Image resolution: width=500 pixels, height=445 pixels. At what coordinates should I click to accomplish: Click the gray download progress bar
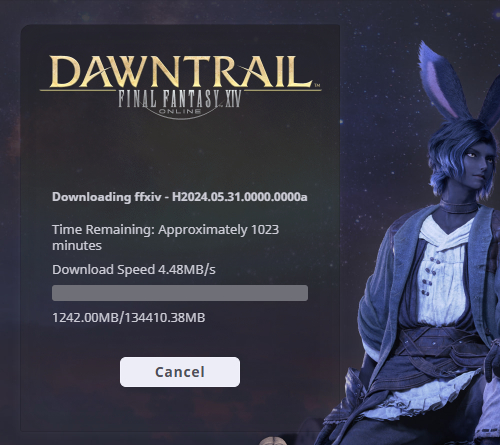(180, 293)
